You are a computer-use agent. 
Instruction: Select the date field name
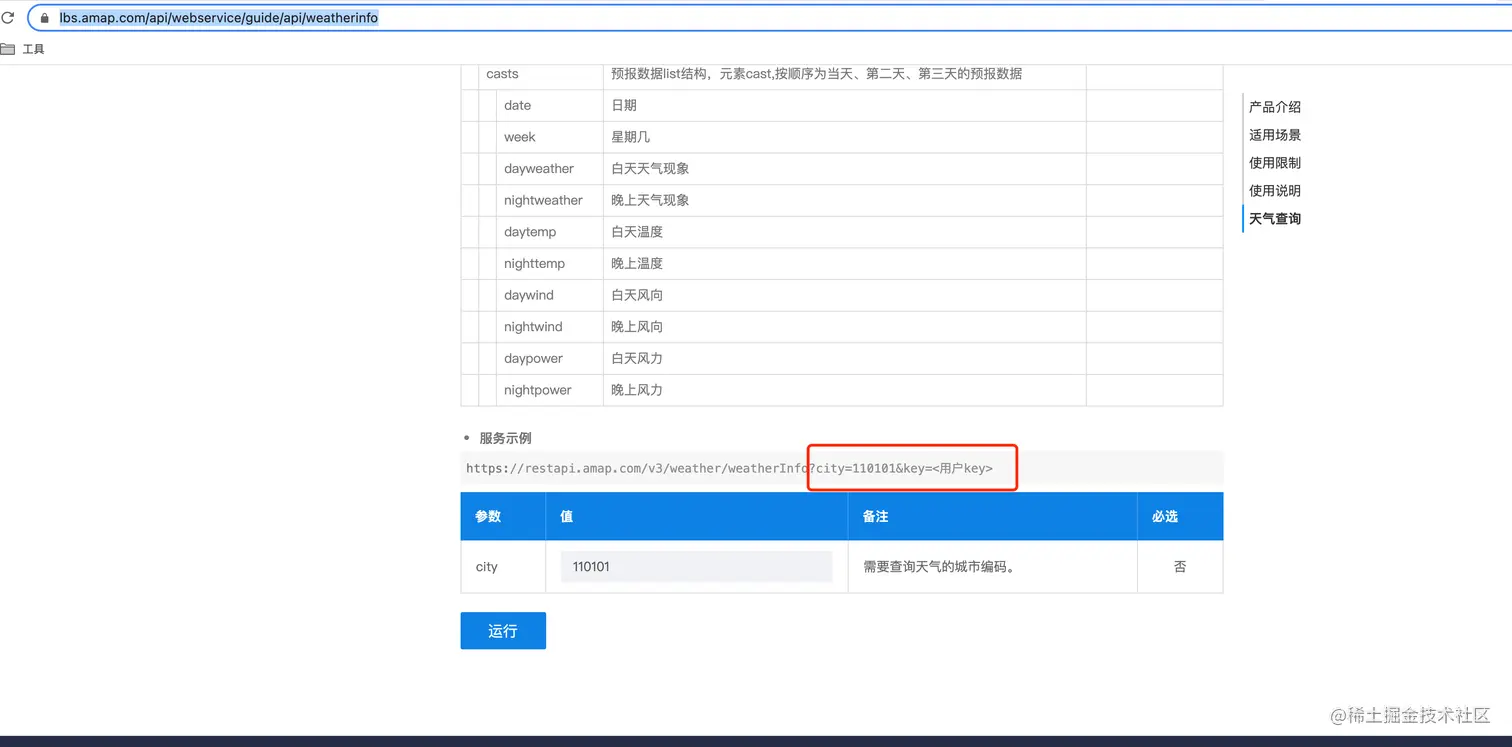[517, 105]
